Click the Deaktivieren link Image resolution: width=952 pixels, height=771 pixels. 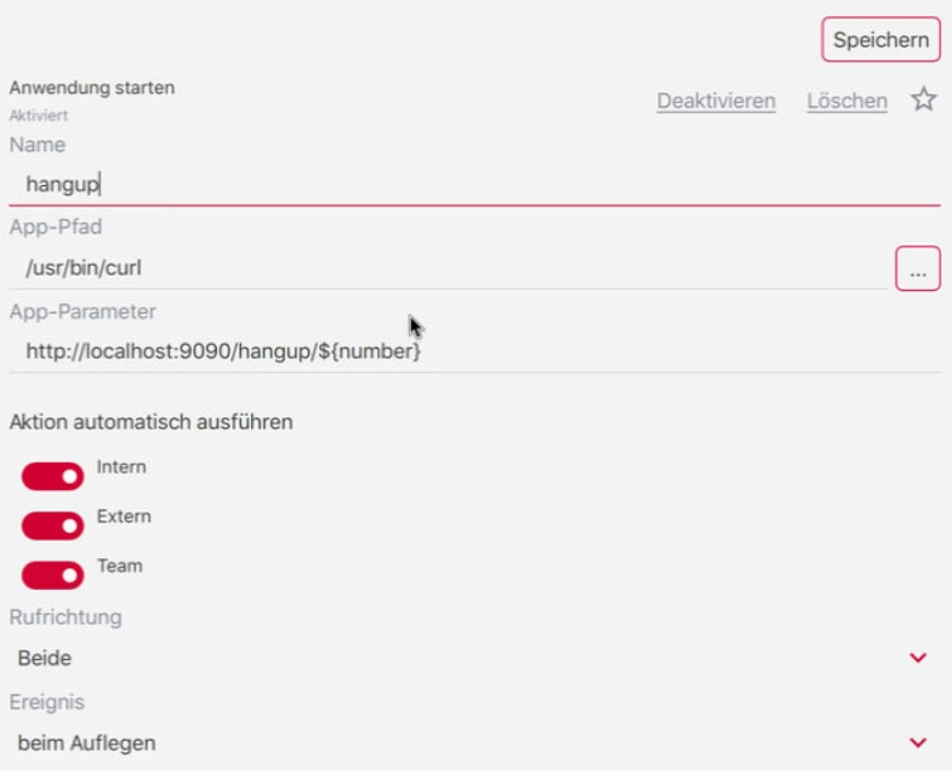click(716, 101)
